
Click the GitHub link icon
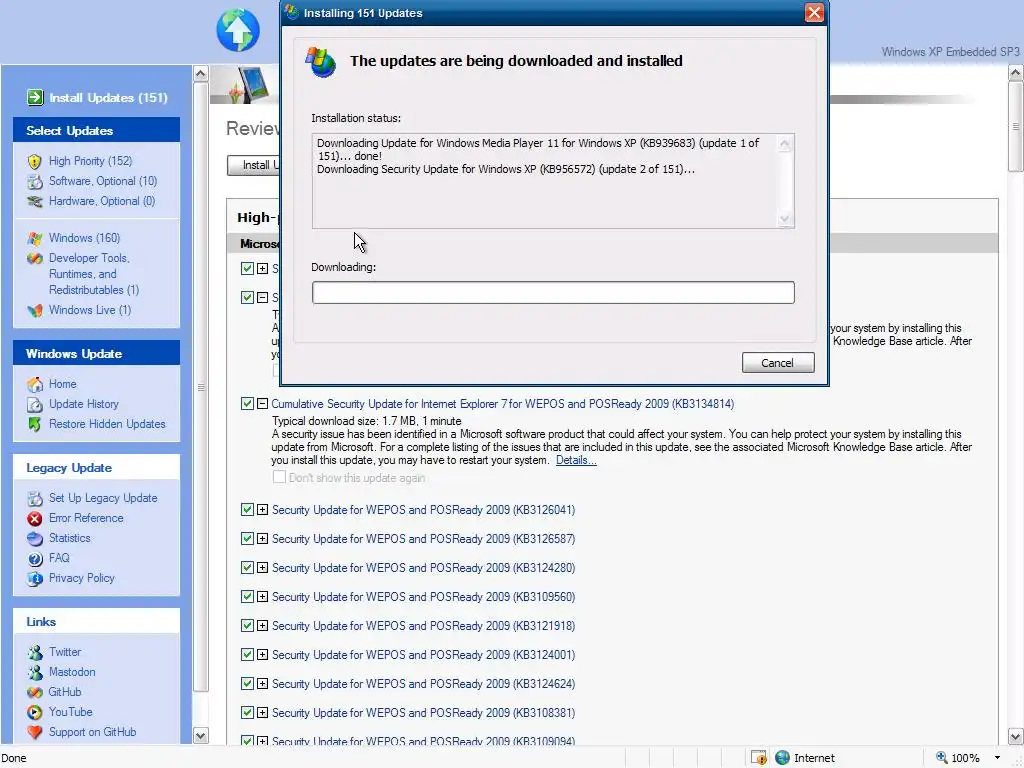35,692
